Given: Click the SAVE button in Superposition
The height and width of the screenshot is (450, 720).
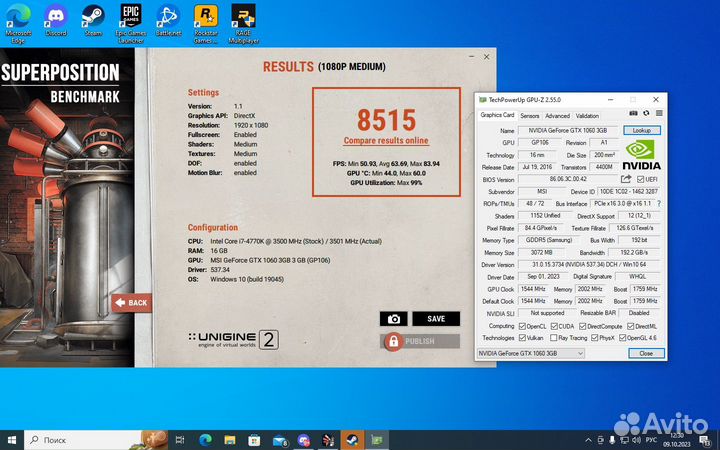Looking at the screenshot, I should tap(436, 319).
